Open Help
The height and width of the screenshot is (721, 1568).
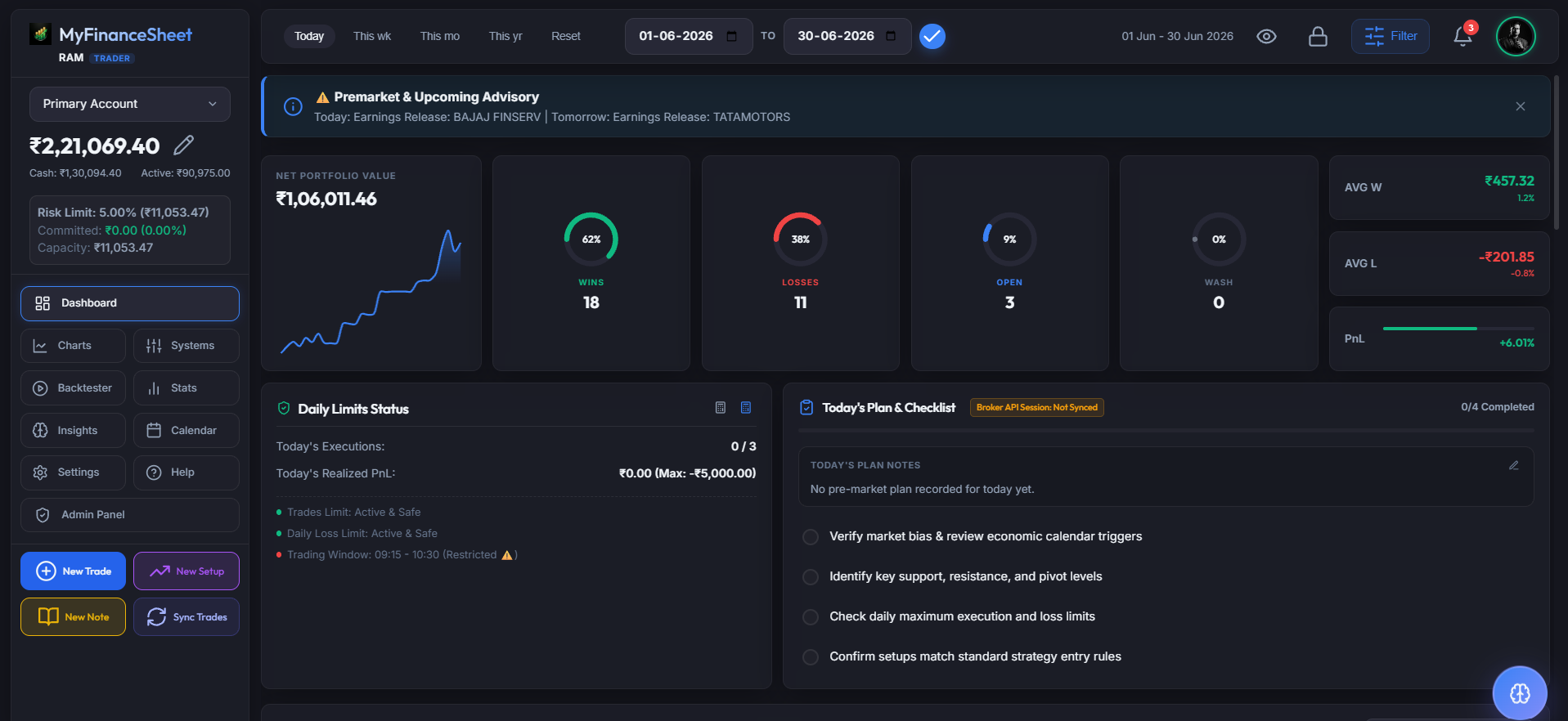(186, 472)
